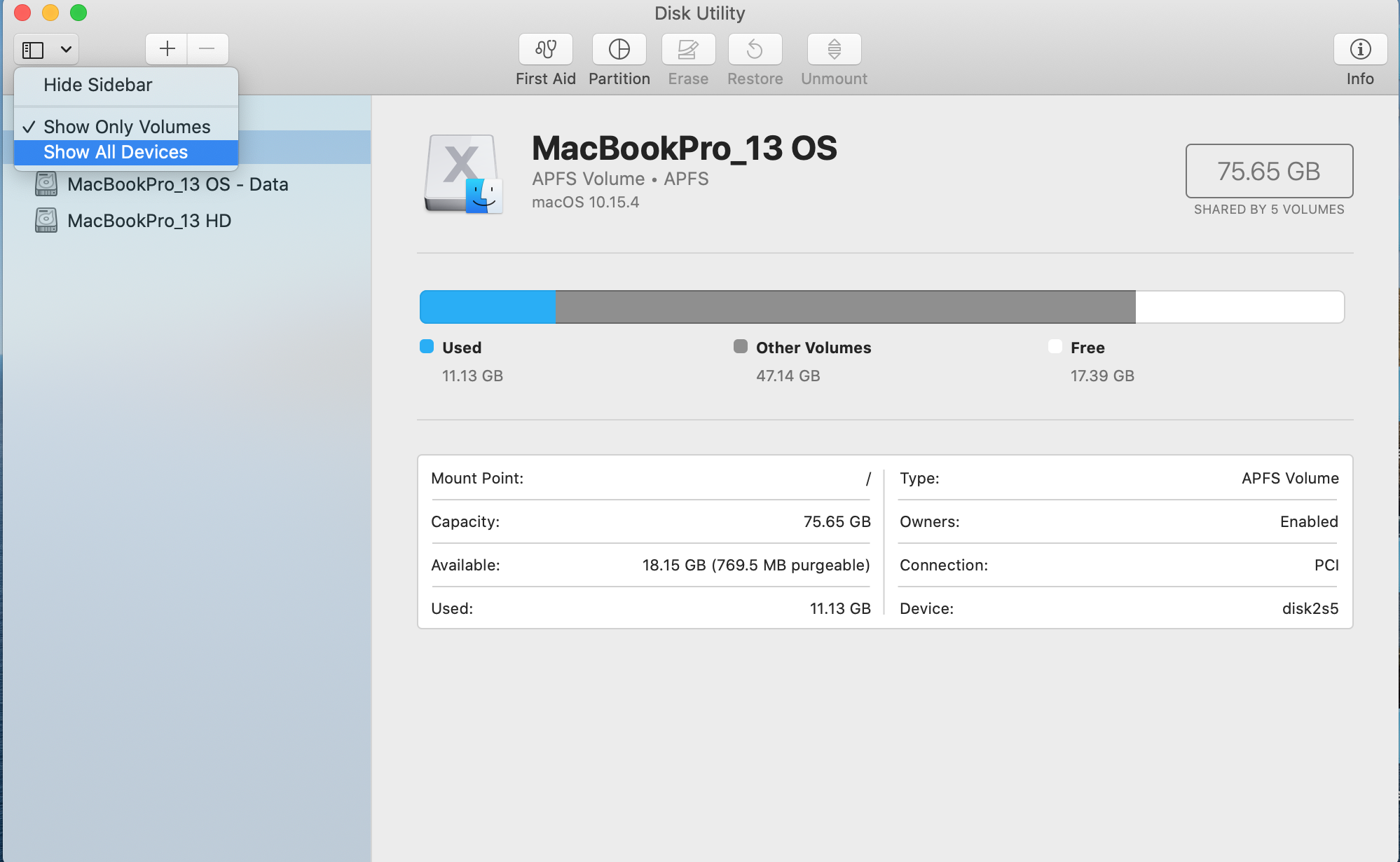This screenshot has width=1400, height=862.
Task: Select MacBookPro_13 OS - Data volume
Action: click(x=177, y=184)
